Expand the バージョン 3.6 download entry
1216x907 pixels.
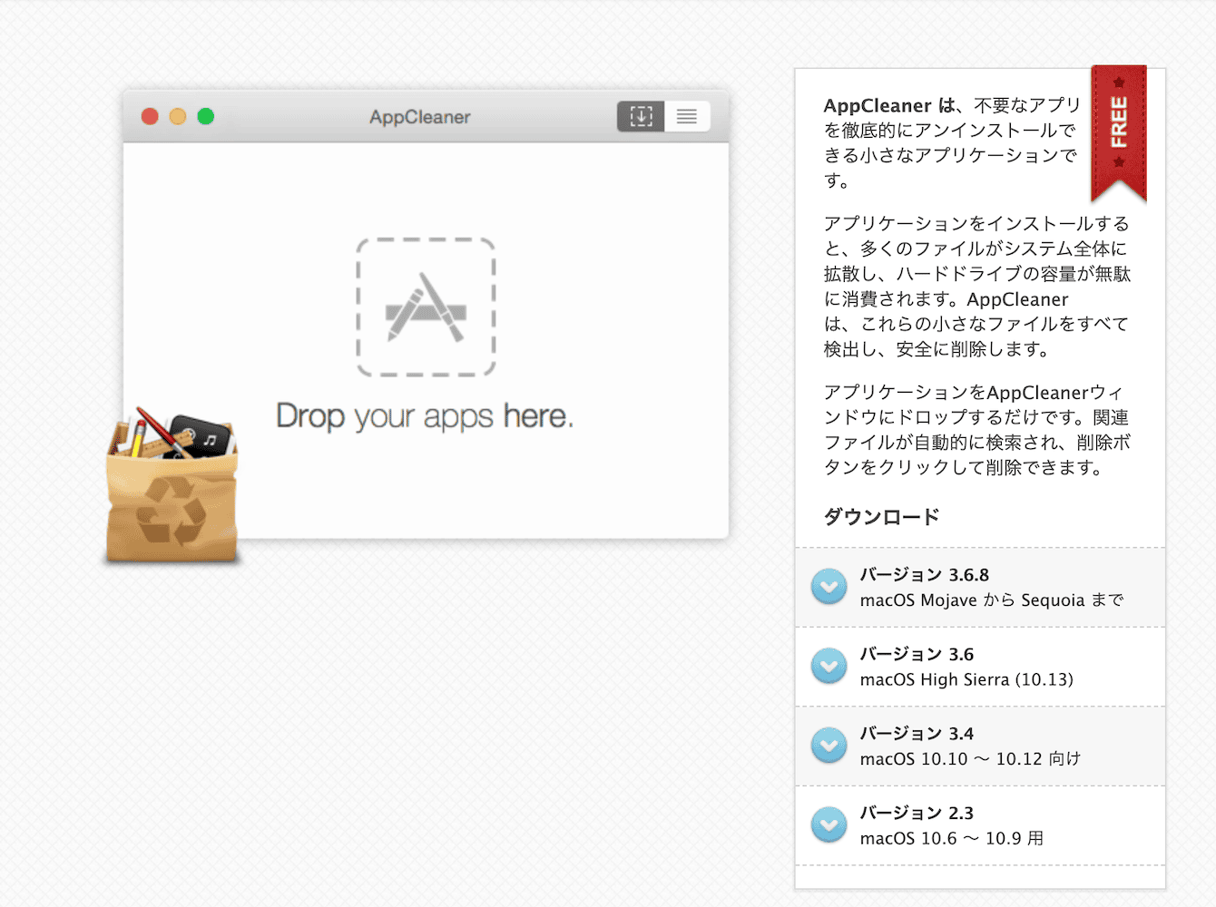pyautogui.click(x=829, y=666)
